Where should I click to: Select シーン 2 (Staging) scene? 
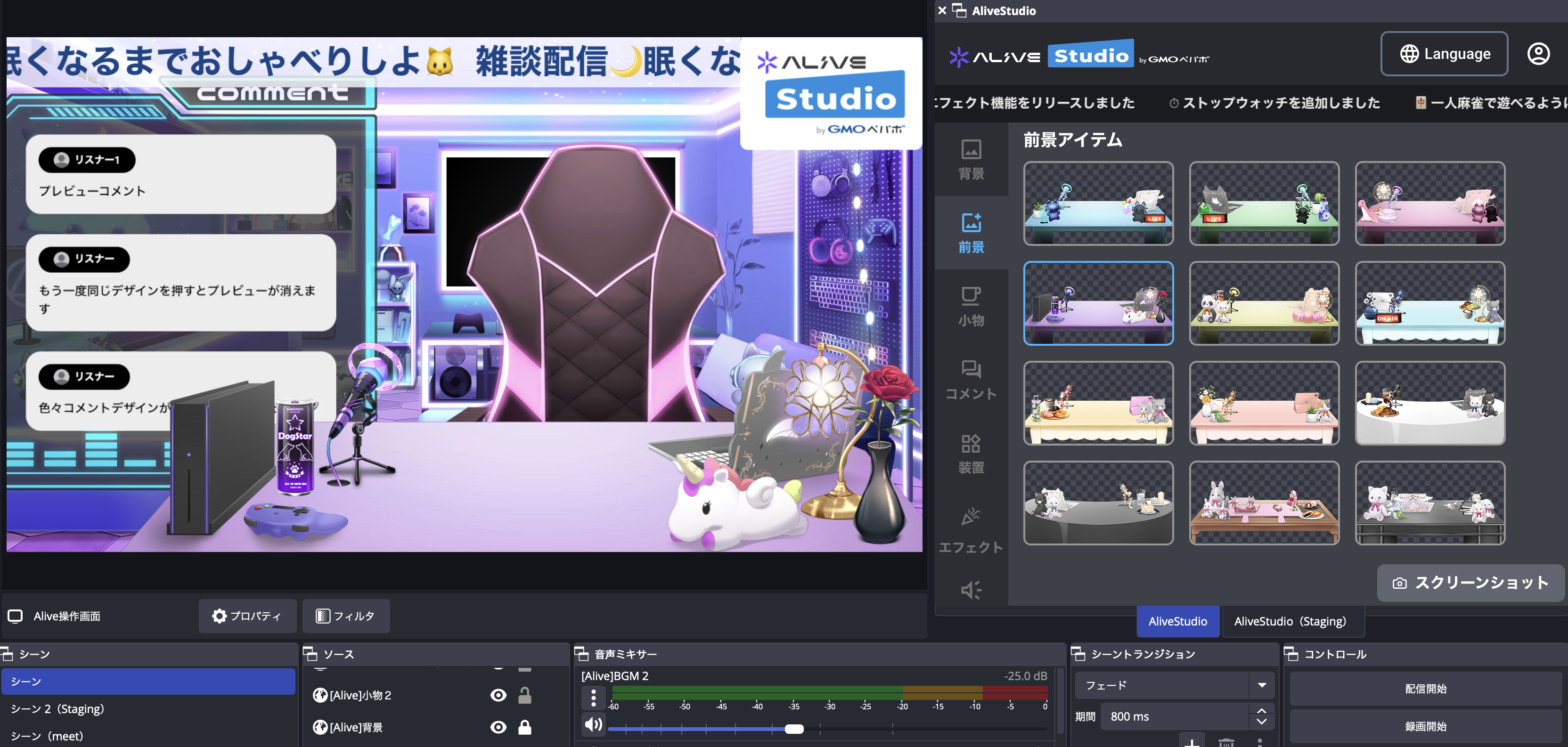[148, 709]
